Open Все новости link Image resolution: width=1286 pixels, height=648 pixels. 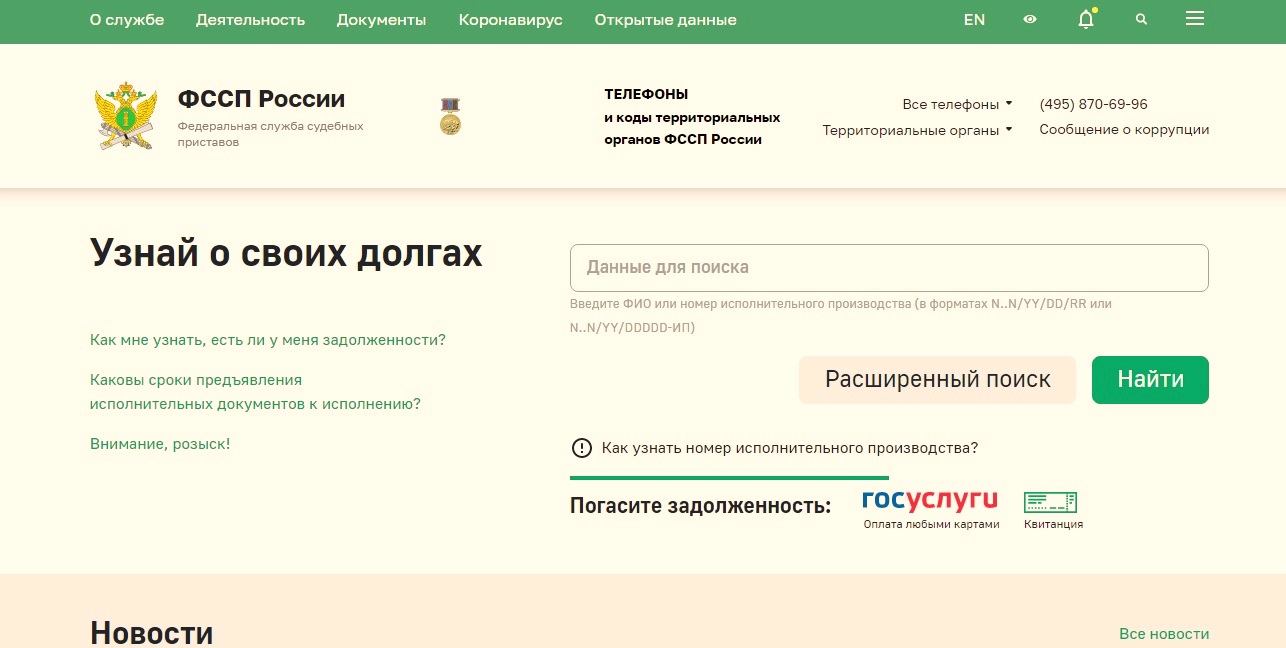[1165, 633]
